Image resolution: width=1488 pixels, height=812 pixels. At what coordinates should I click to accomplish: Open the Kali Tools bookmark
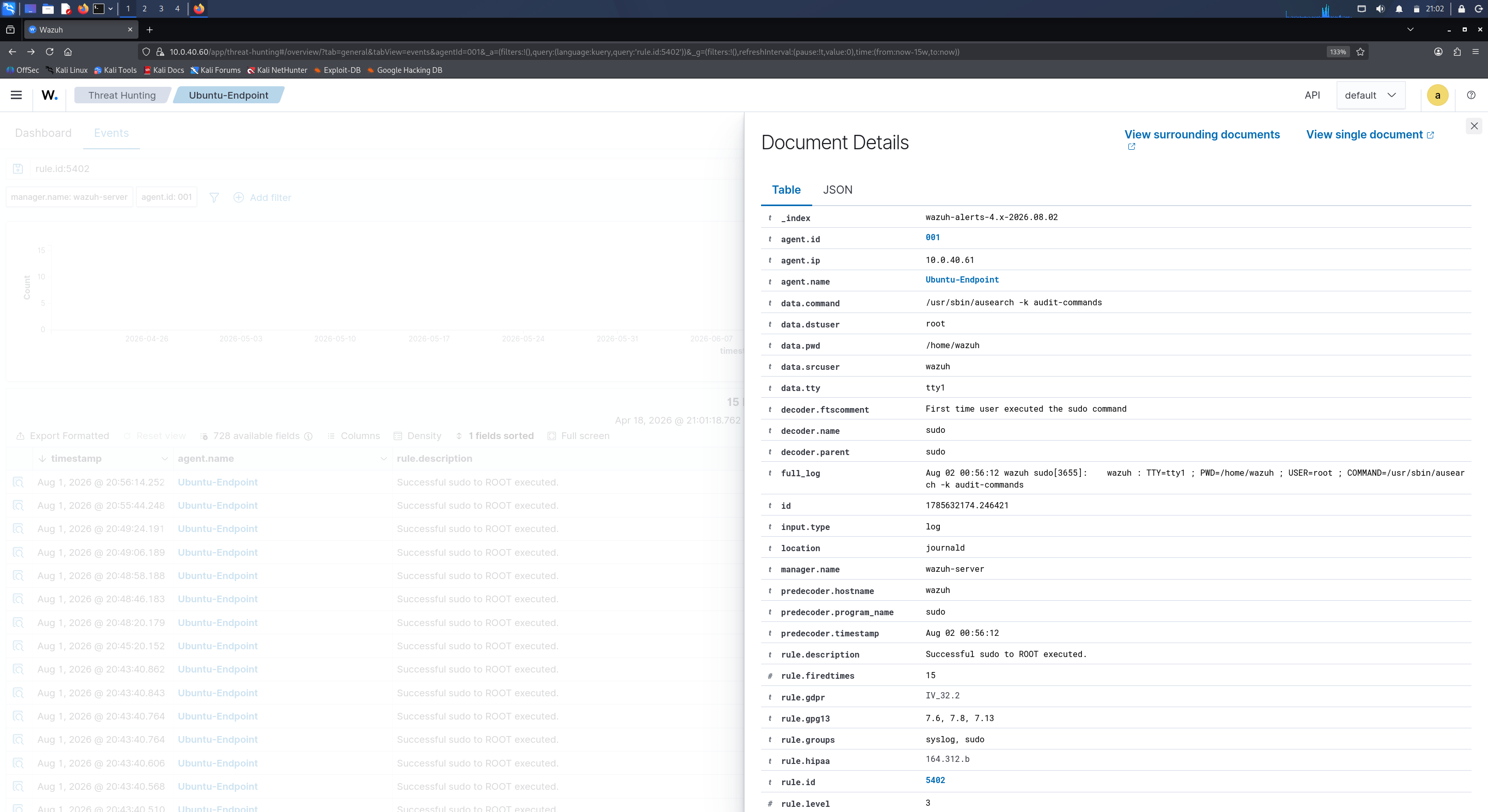(x=116, y=70)
